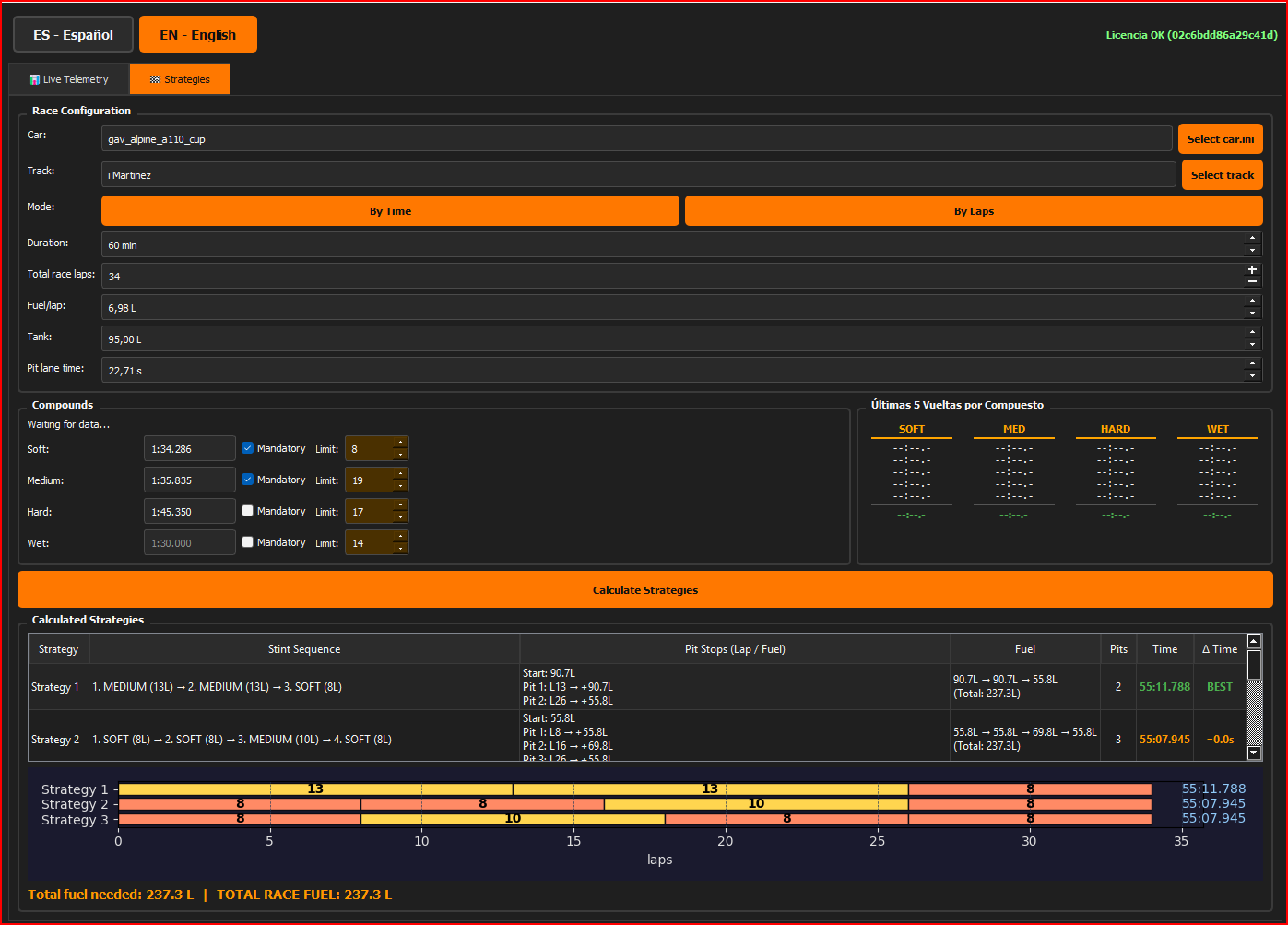Switch language to ES - Español

tap(73, 35)
